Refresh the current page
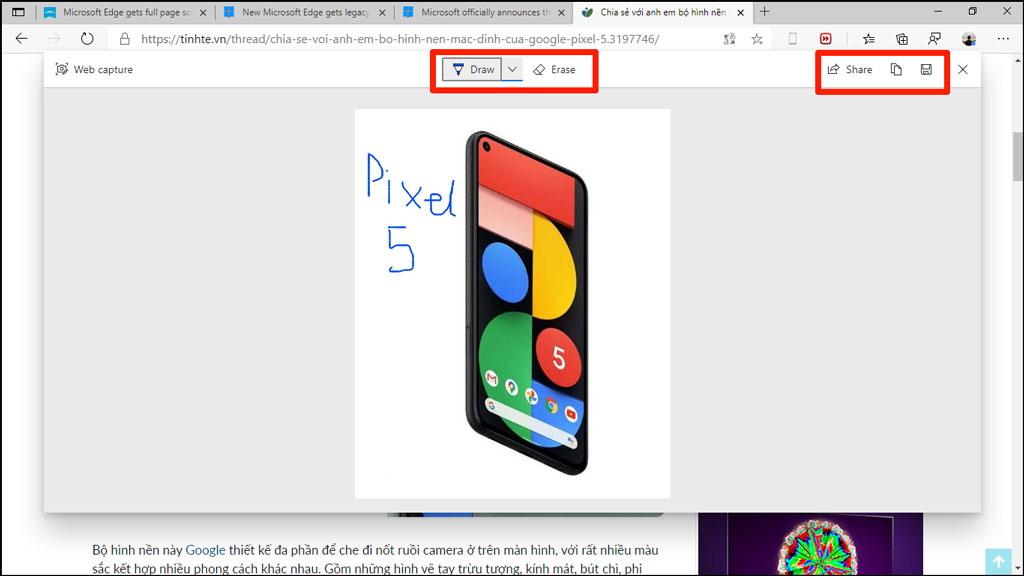Viewport: 1024px width, 576px height. click(87, 39)
